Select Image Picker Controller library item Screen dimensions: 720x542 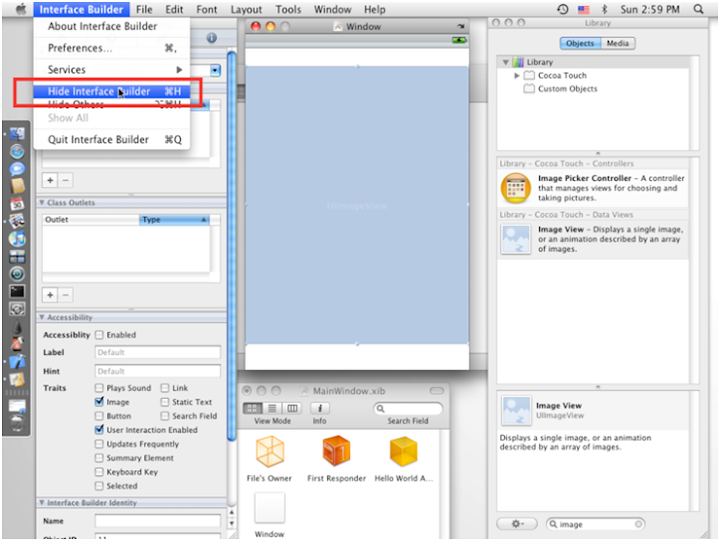point(593,188)
